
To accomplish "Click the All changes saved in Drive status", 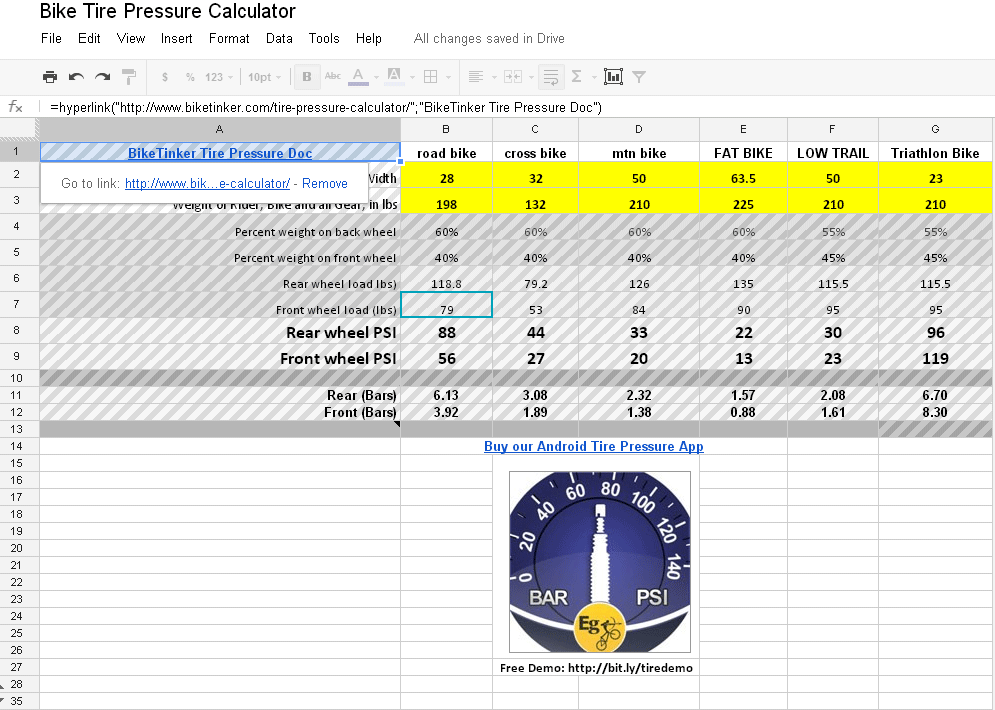I will pos(489,39).
